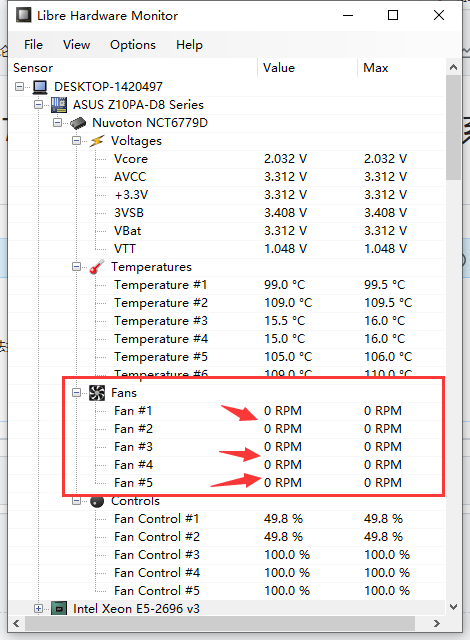470x640 pixels.
Task: Click the Controls group knob icon
Action: coord(97,501)
